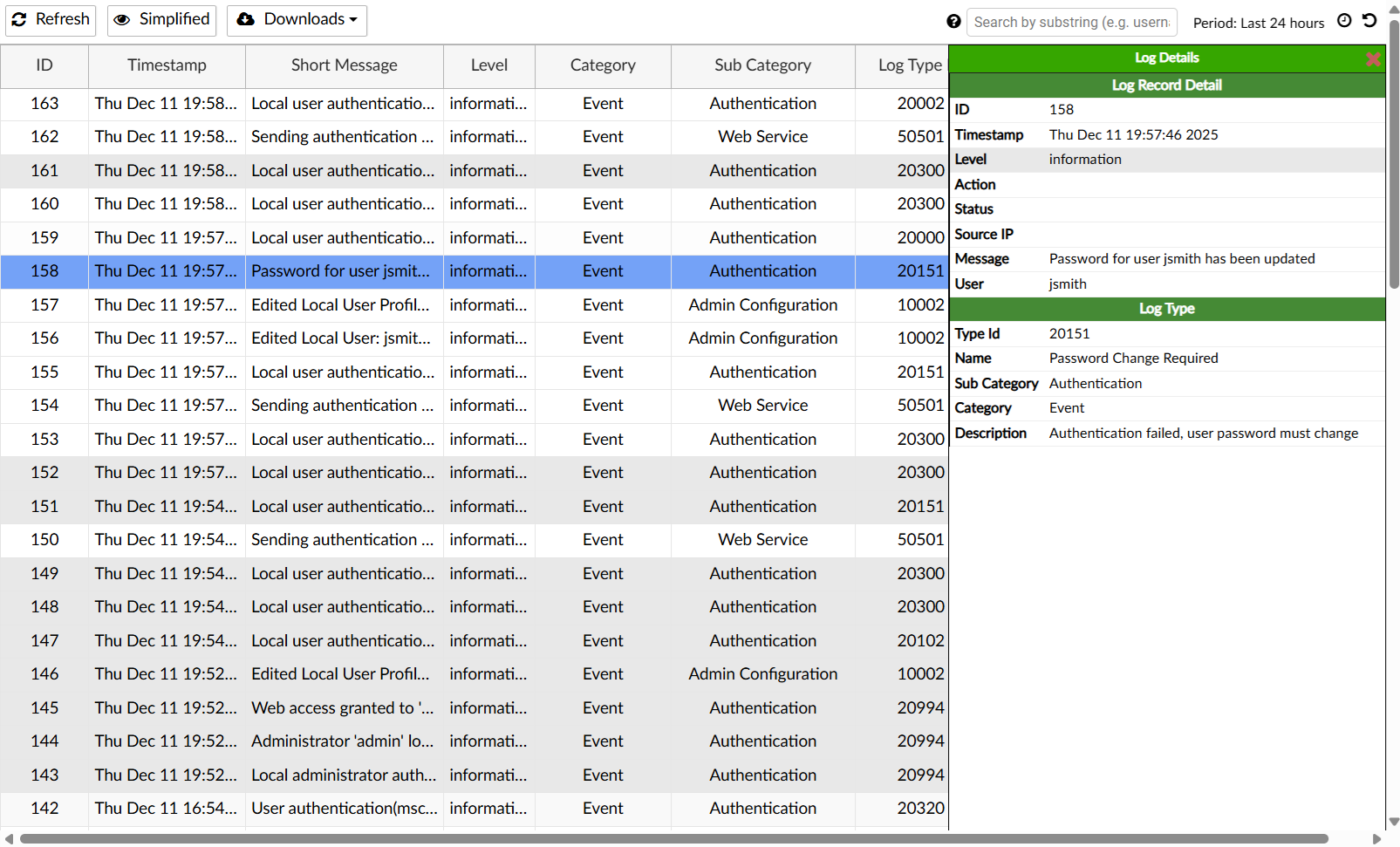
Task: Click the search help question mark icon
Action: (953, 22)
